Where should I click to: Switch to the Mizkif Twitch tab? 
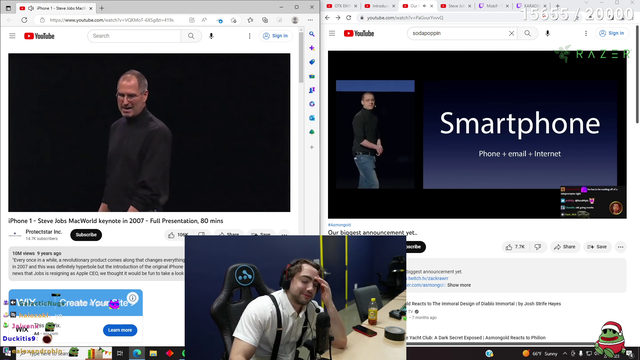(493, 6)
